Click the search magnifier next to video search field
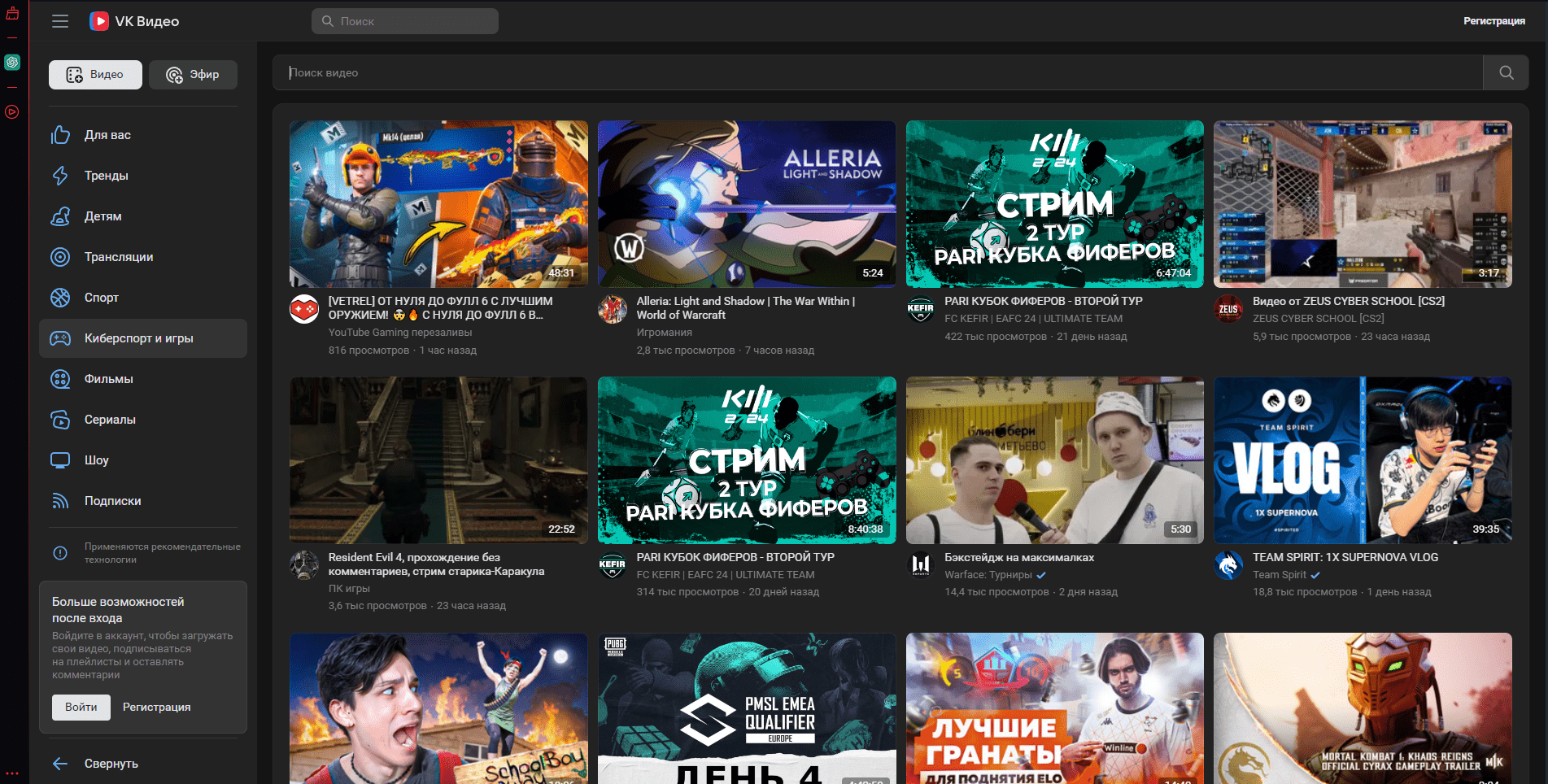The image size is (1548, 784). click(x=1506, y=72)
